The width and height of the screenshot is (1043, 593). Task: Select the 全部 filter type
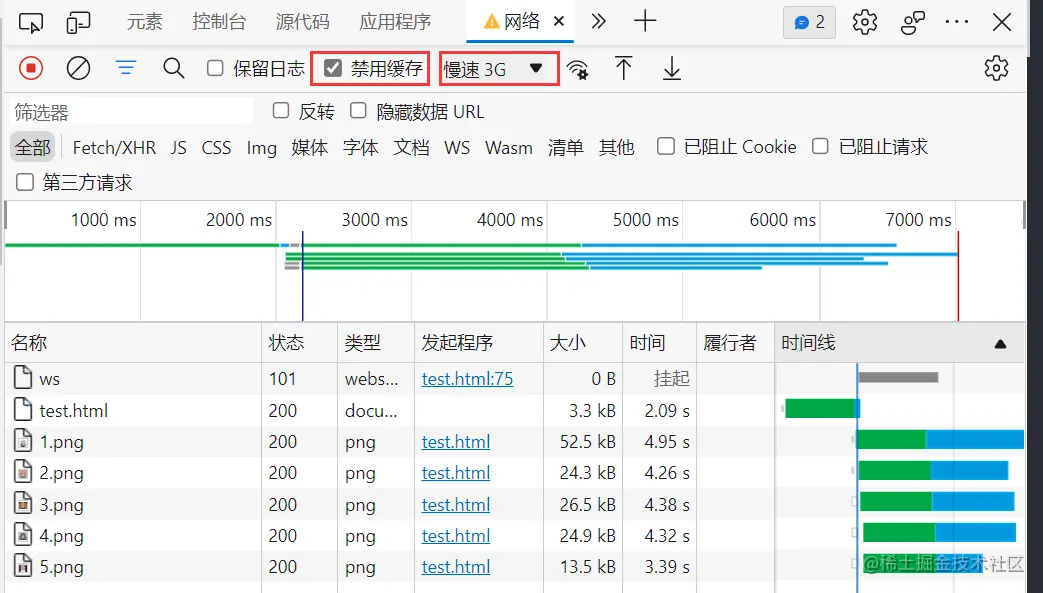point(33,147)
